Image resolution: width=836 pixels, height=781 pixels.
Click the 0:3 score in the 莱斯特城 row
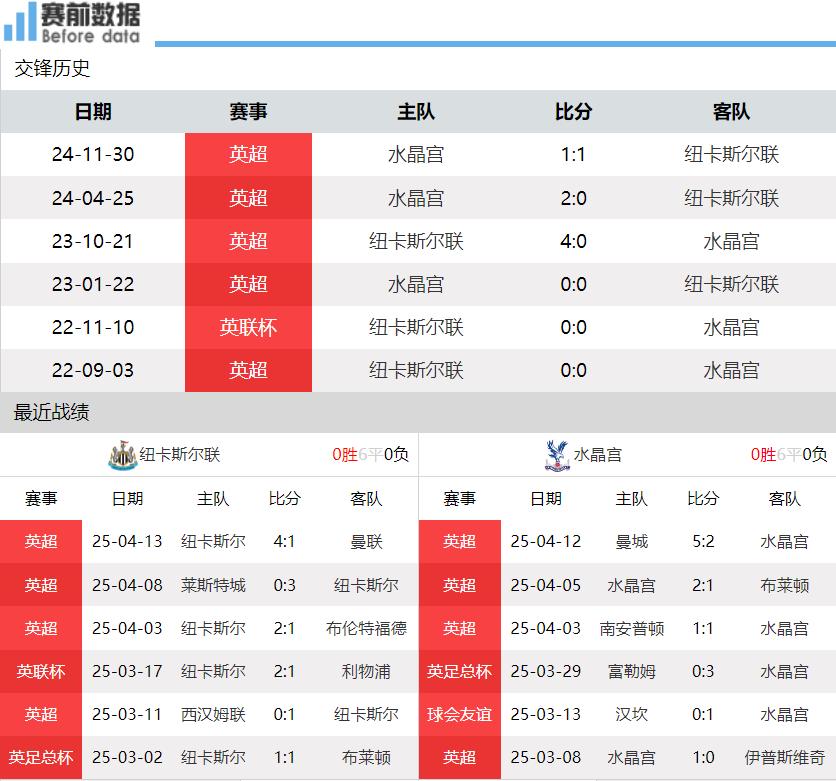click(284, 585)
